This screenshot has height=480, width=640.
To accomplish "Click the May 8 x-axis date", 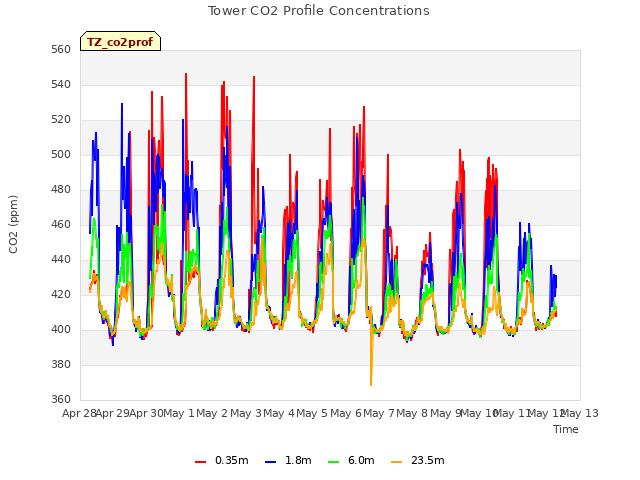I will coord(412,414).
